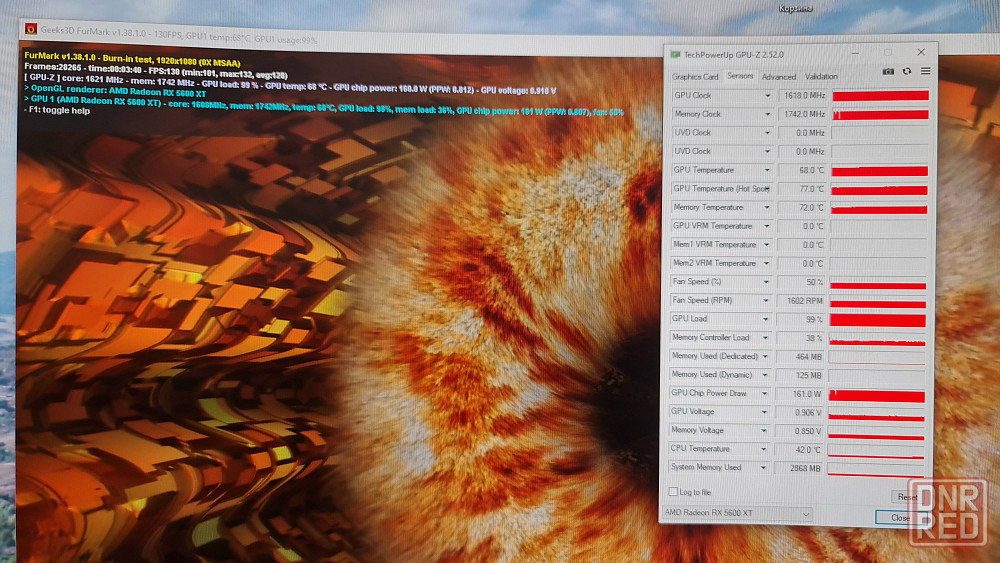Click the FurMark 'F1: toggle help' line
The width and height of the screenshot is (1000, 563).
coord(57,110)
